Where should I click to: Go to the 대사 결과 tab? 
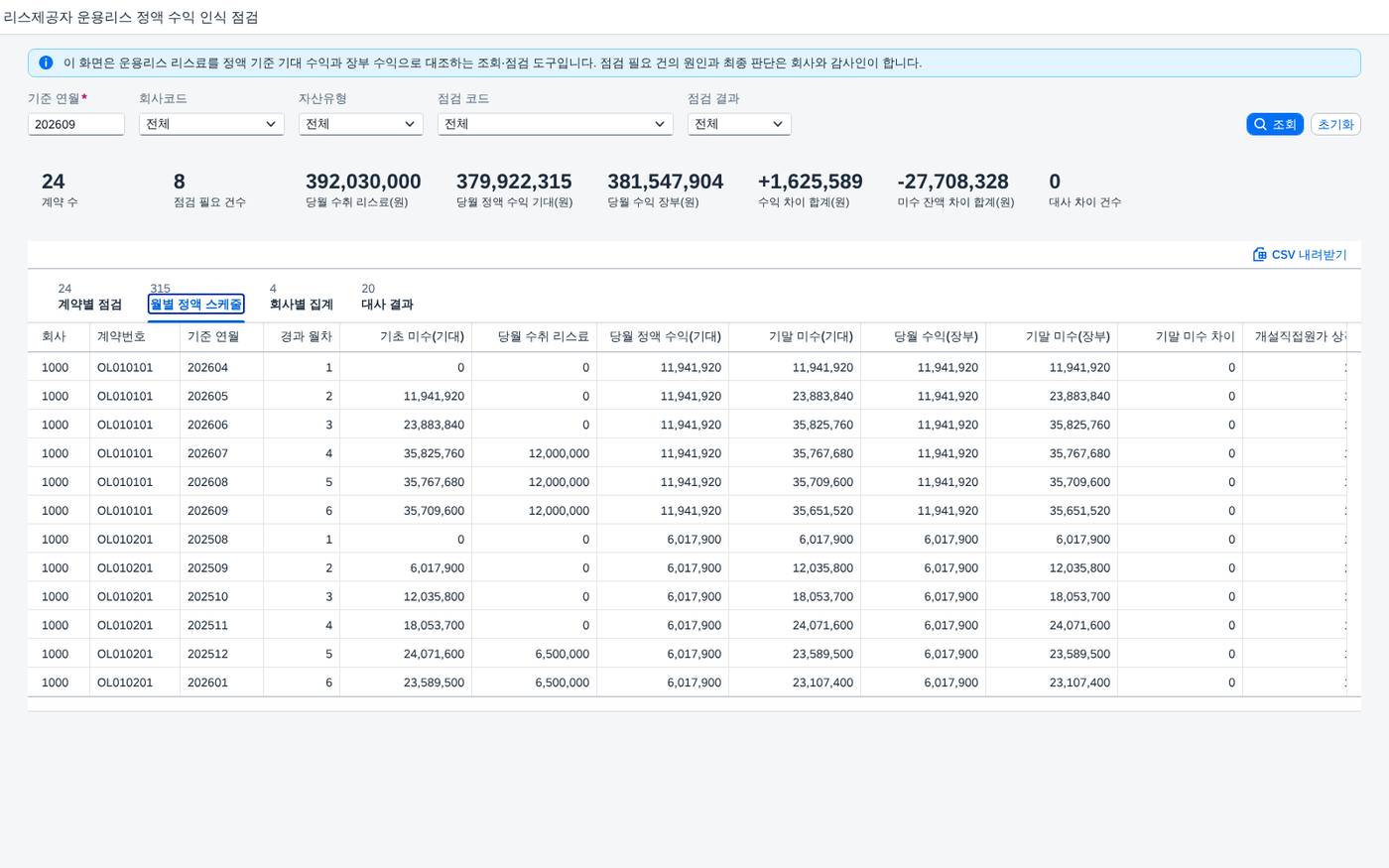click(x=387, y=305)
